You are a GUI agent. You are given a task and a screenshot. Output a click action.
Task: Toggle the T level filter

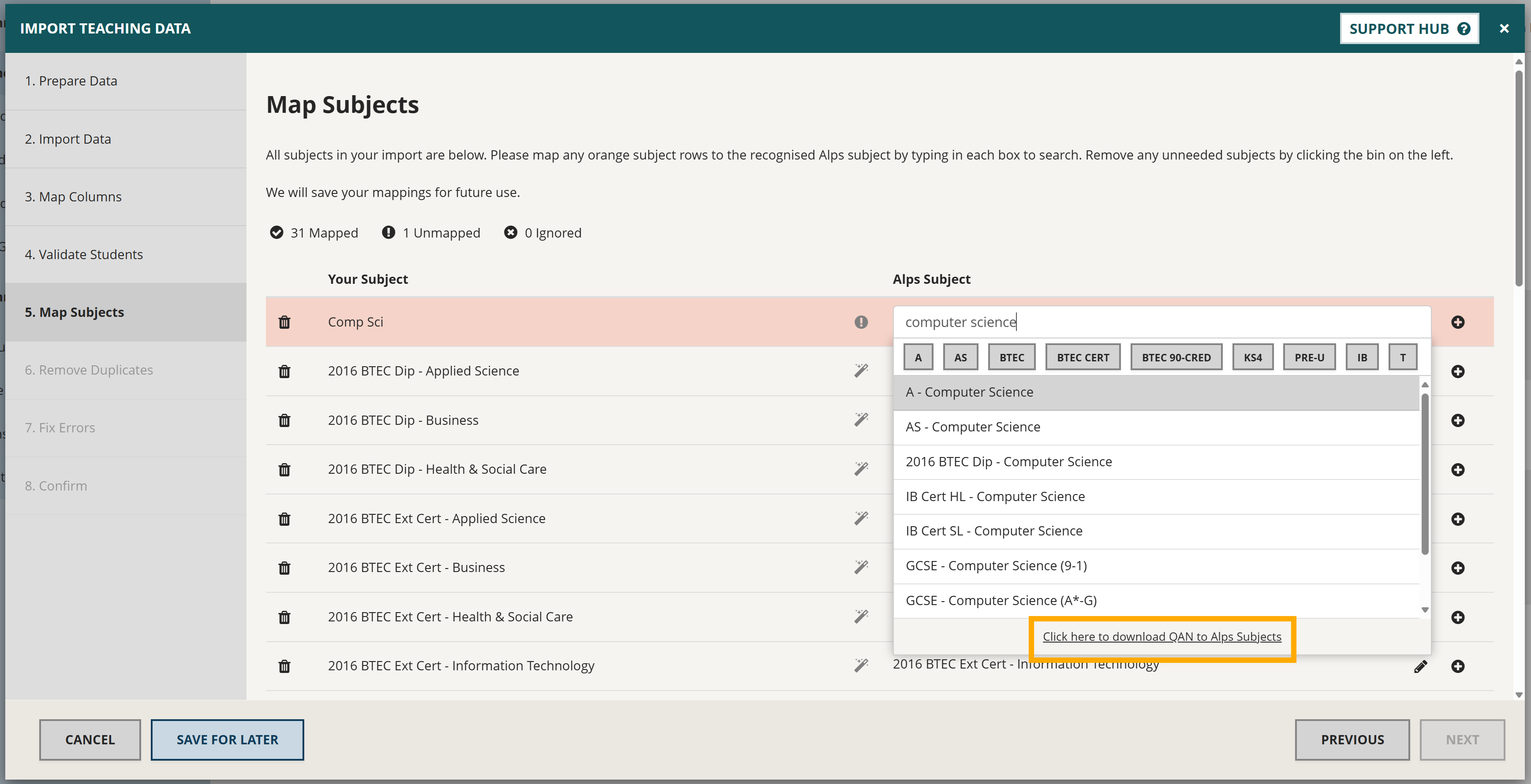coord(1403,357)
